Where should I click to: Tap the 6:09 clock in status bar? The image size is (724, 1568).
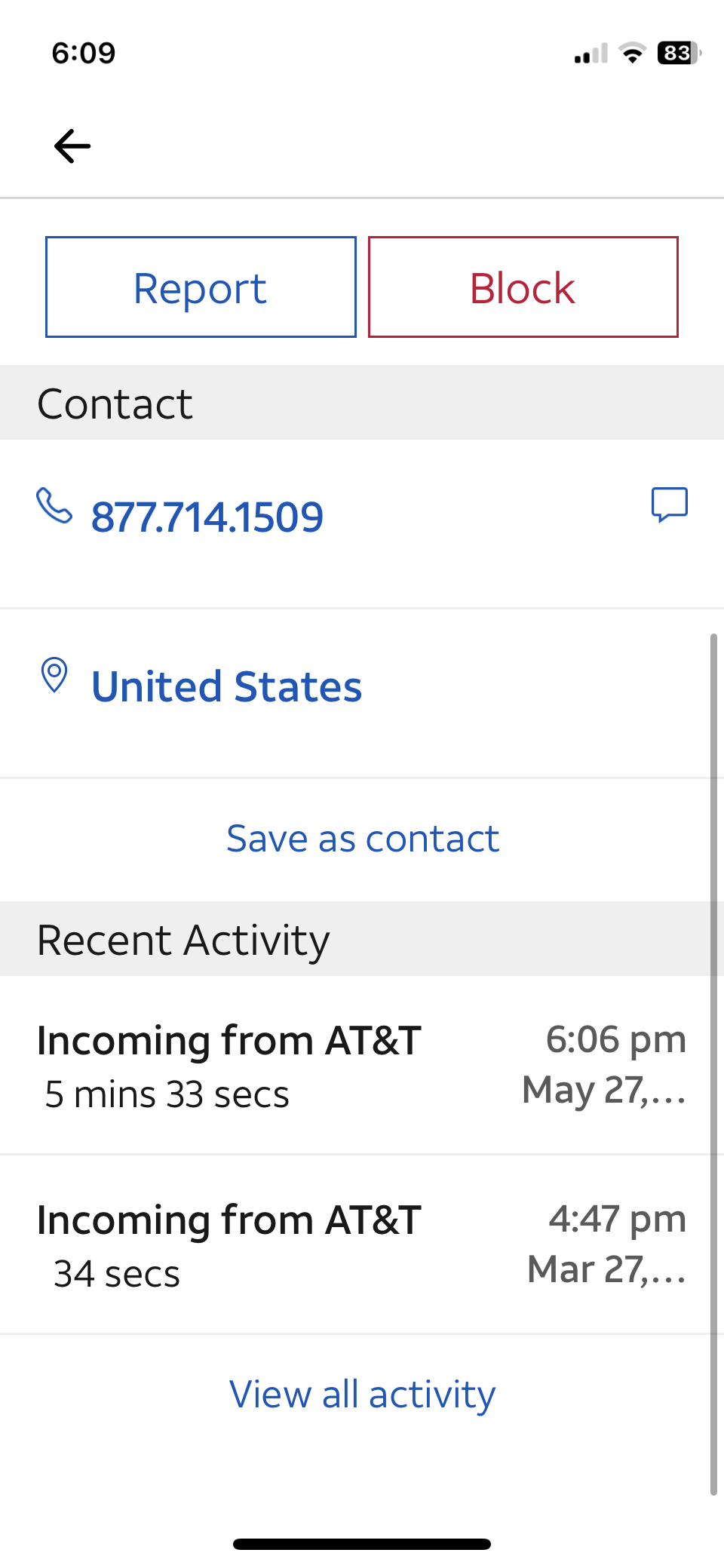pos(83,53)
